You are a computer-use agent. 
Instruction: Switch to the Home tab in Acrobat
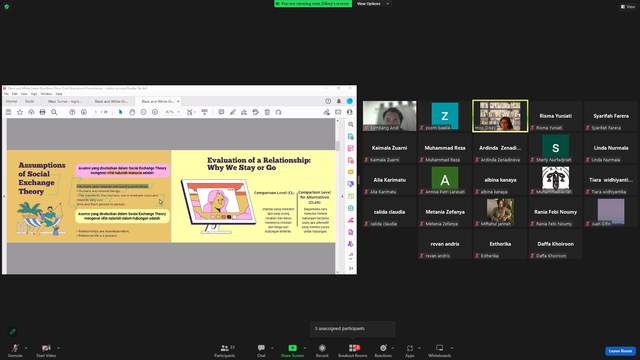point(11,101)
